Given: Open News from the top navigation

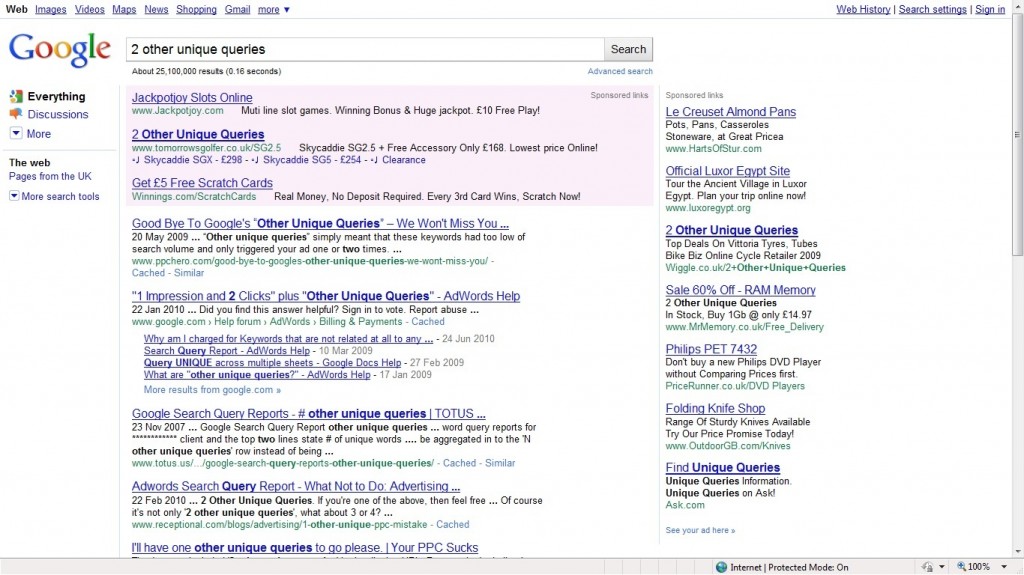Looking at the screenshot, I should click(x=156, y=10).
